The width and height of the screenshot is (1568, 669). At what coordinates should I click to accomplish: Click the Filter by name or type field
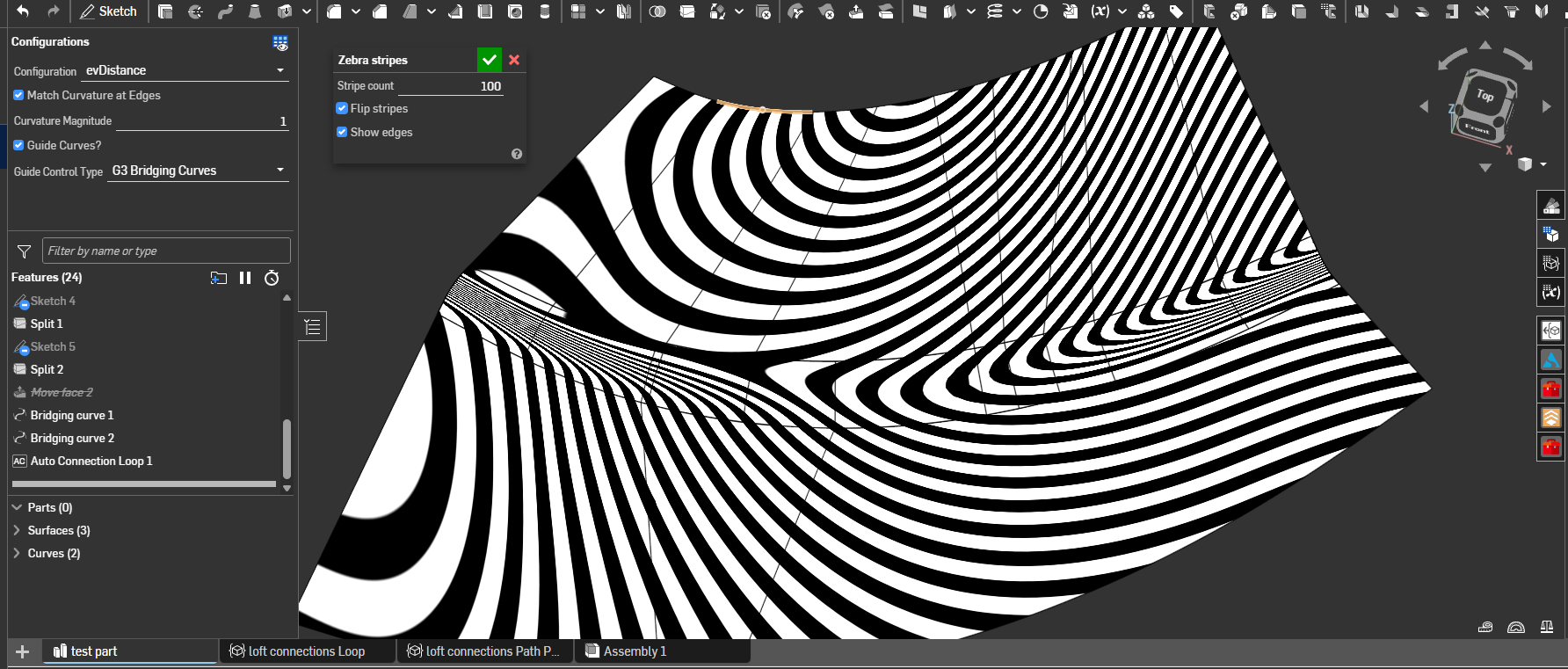tap(165, 251)
